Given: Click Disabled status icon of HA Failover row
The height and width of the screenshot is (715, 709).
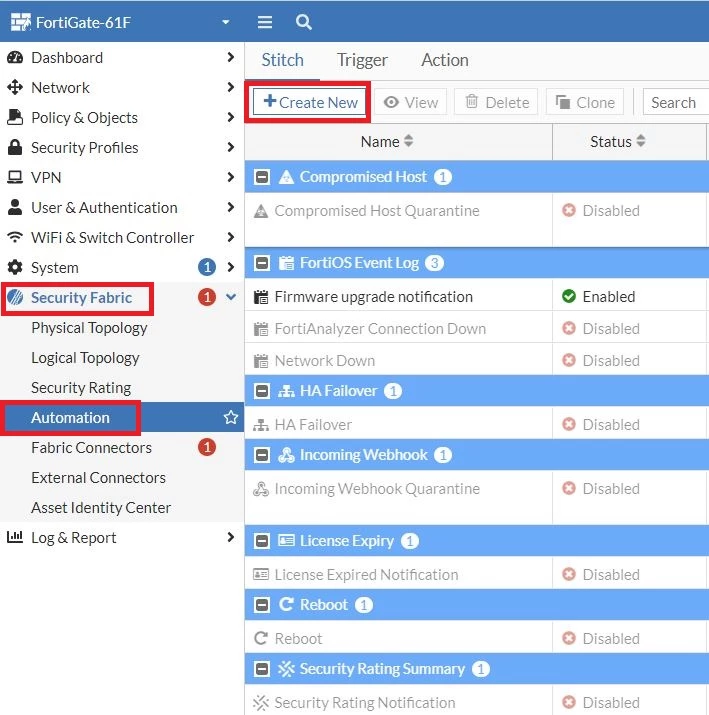Looking at the screenshot, I should coord(569,425).
